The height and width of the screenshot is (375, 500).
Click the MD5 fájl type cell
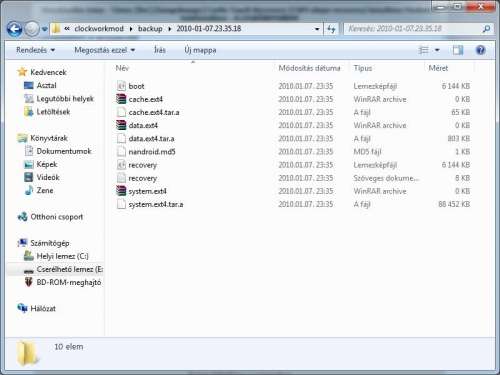(367, 152)
